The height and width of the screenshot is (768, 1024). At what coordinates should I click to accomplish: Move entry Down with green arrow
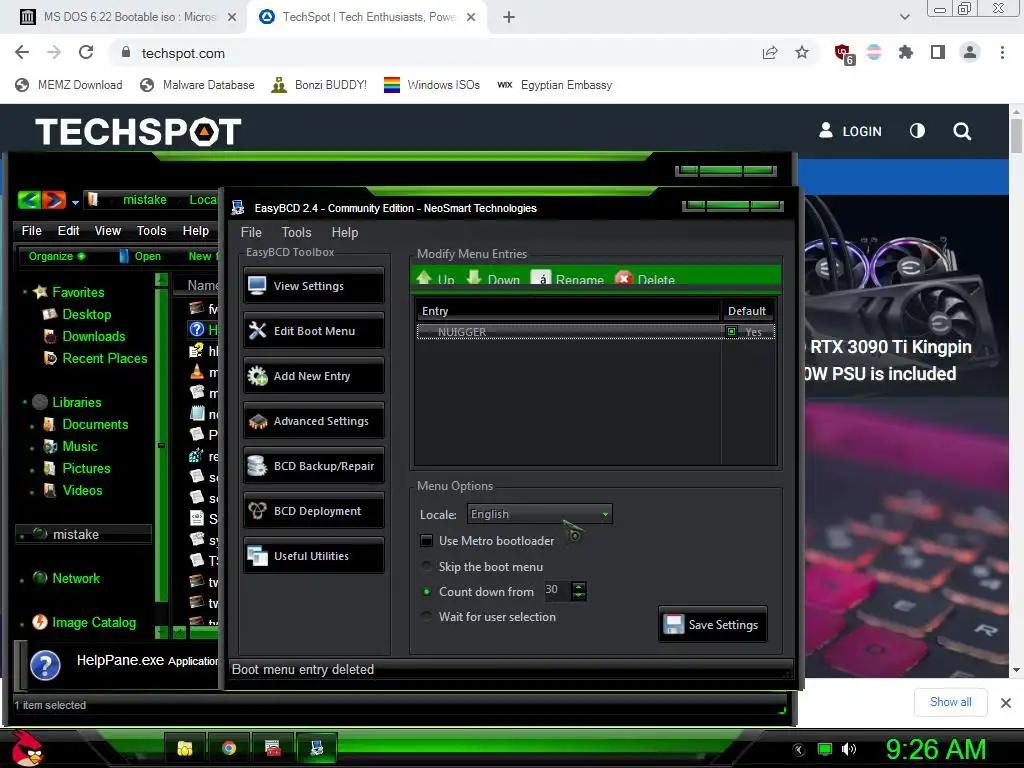pyautogui.click(x=493, y=279)
